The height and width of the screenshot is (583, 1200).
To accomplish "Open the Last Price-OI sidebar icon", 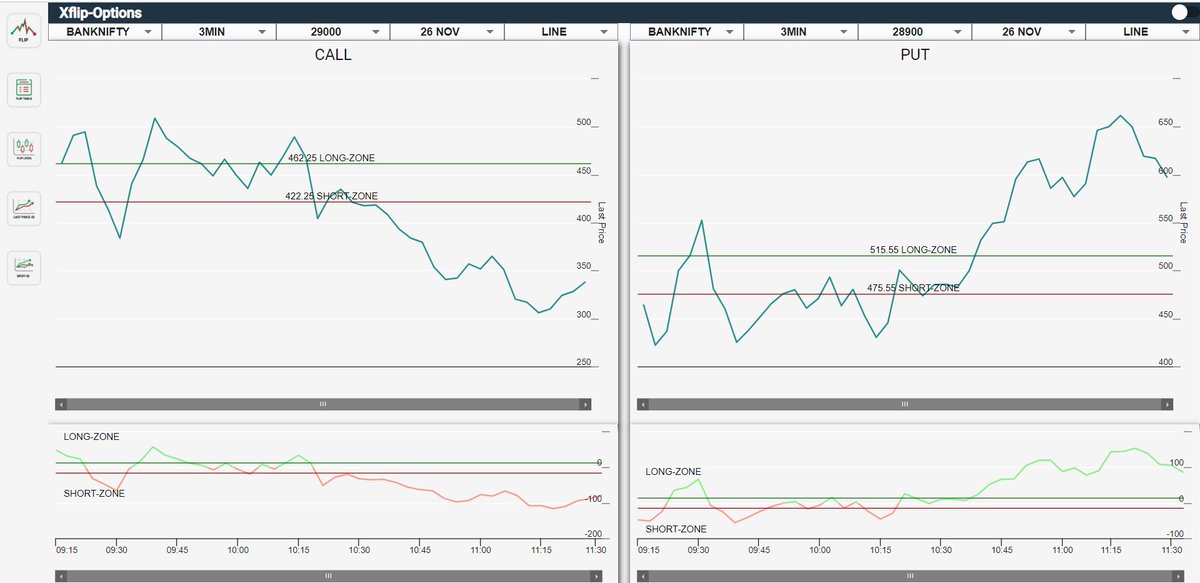I will click(x=24, y=208).
